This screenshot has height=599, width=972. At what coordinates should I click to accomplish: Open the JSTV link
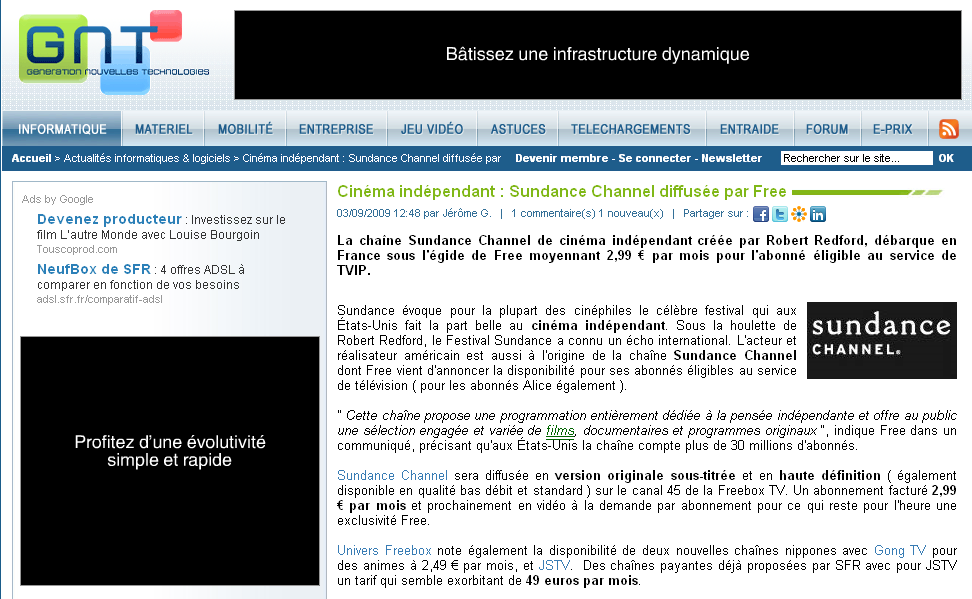(554, 566)
